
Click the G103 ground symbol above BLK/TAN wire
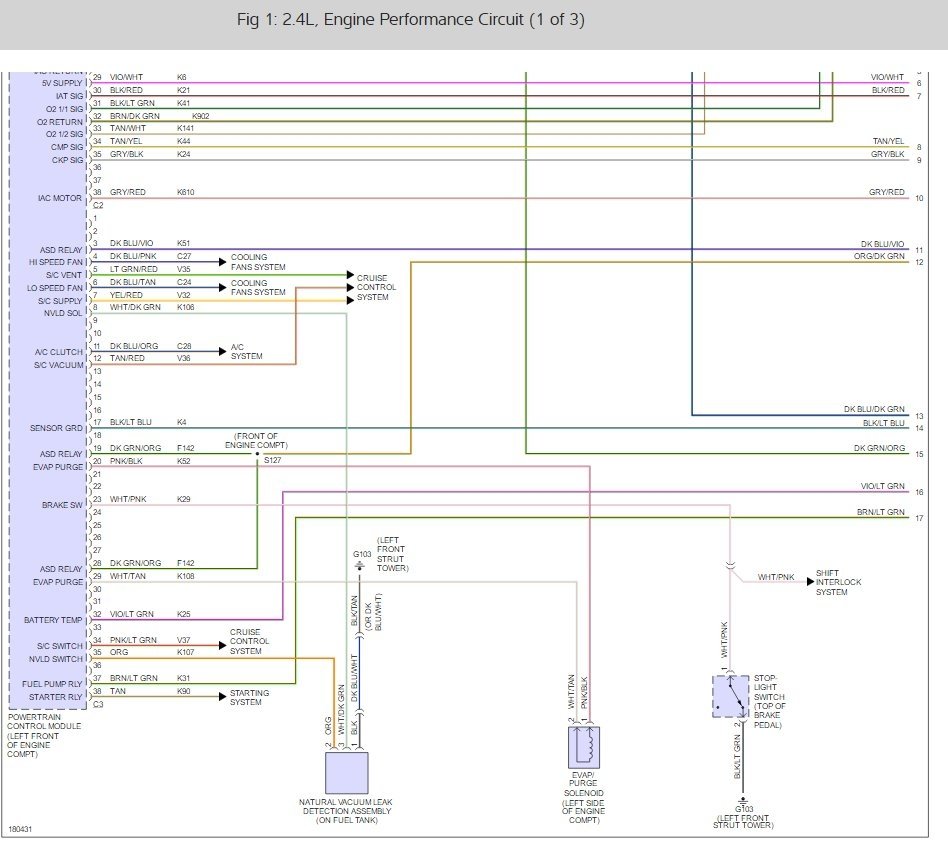pyautogui.click(x=360, y=566)
